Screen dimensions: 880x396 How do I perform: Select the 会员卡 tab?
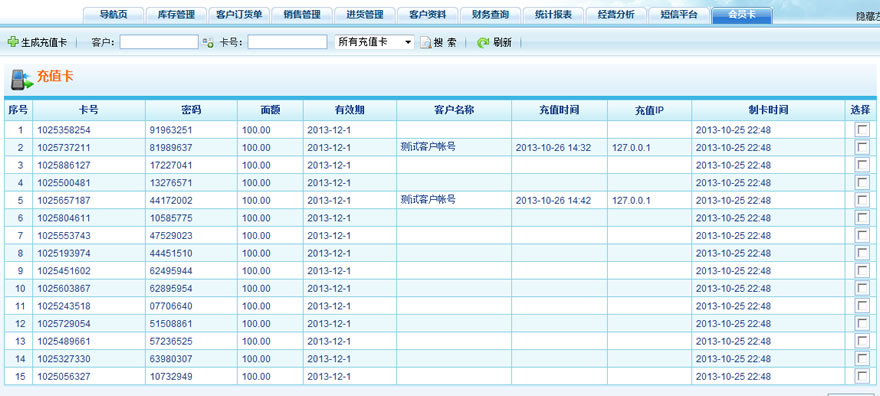tap(742, 16)
